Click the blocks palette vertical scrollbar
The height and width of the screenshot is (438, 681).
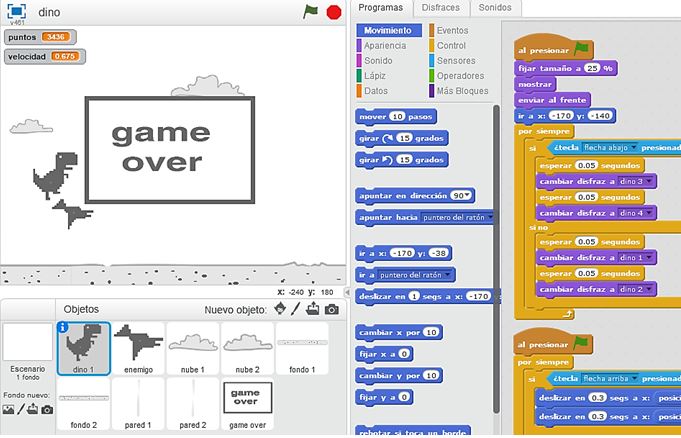coord(496,259)
